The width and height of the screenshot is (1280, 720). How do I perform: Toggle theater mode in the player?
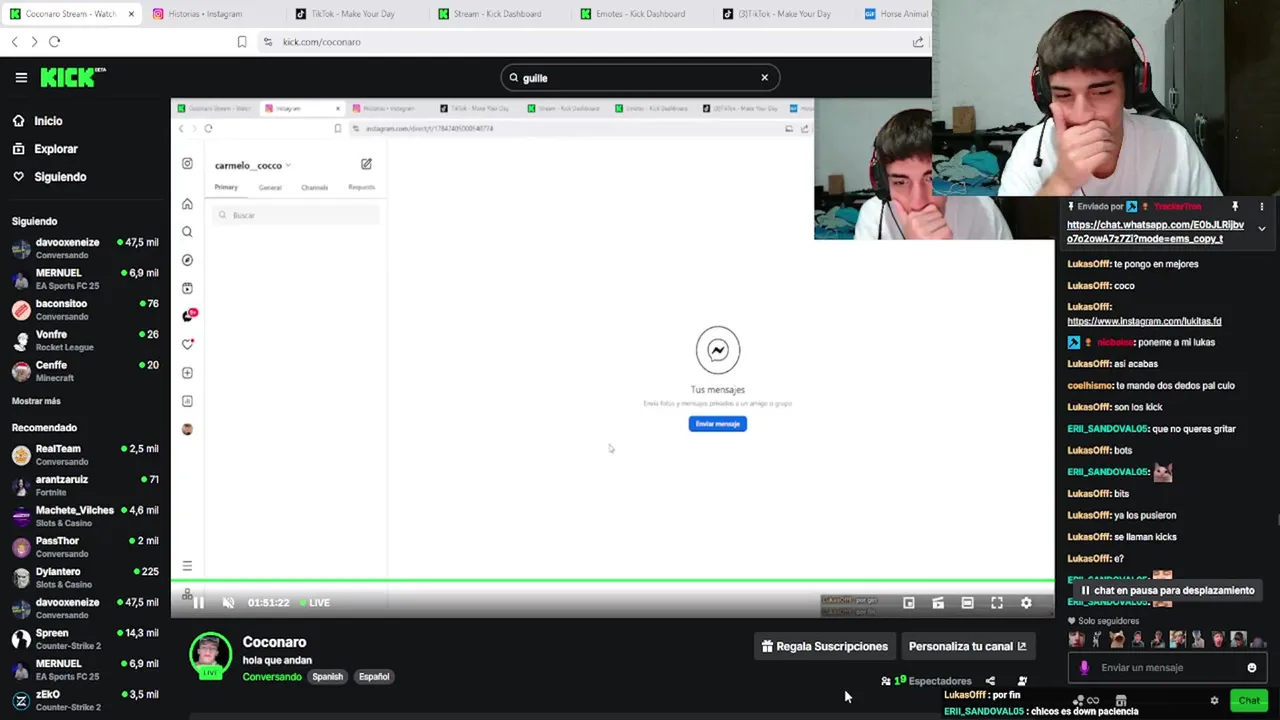(967, 603)
